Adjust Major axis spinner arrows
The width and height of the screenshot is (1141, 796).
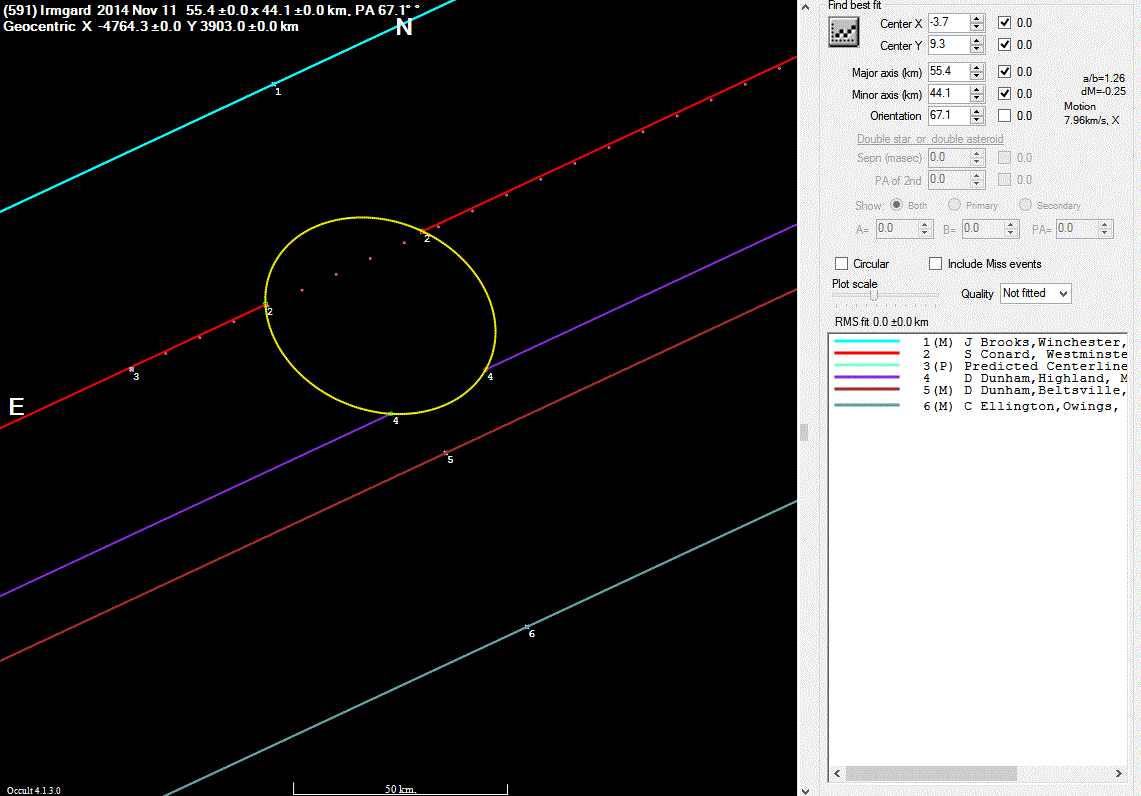[x=977, y=71]
